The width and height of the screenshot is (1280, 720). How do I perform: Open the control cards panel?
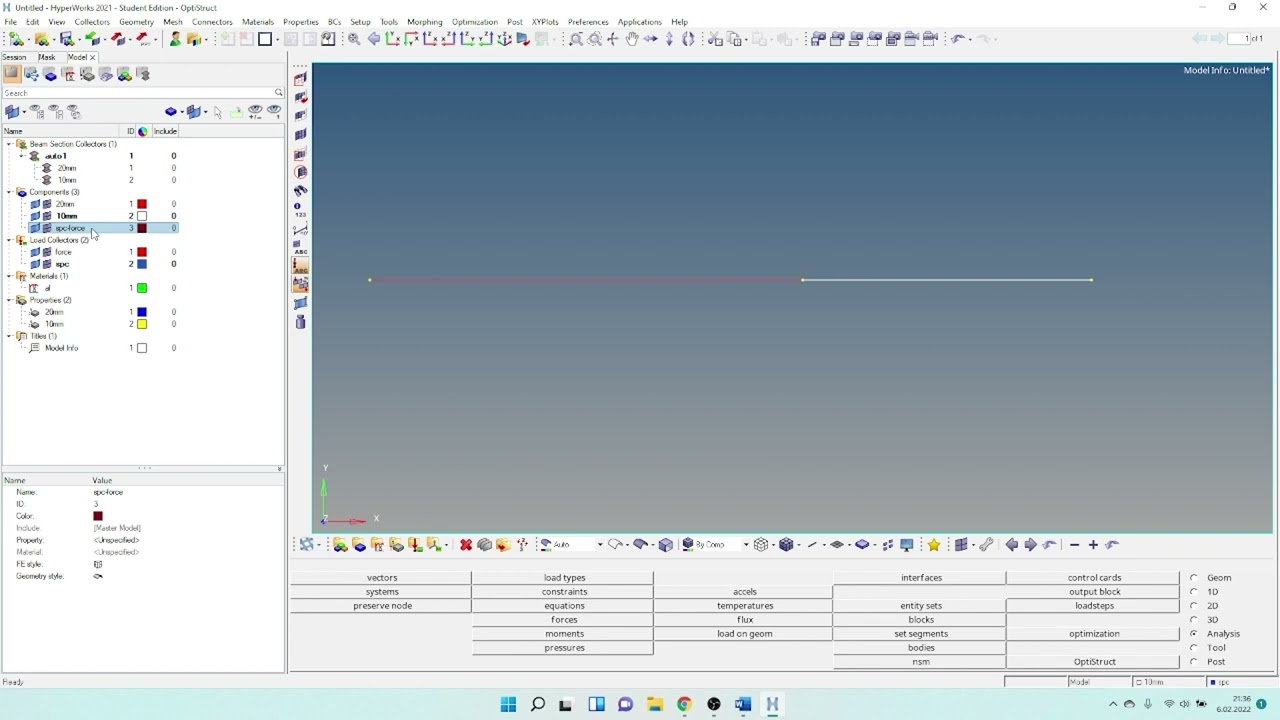[x=1094, y=578]
